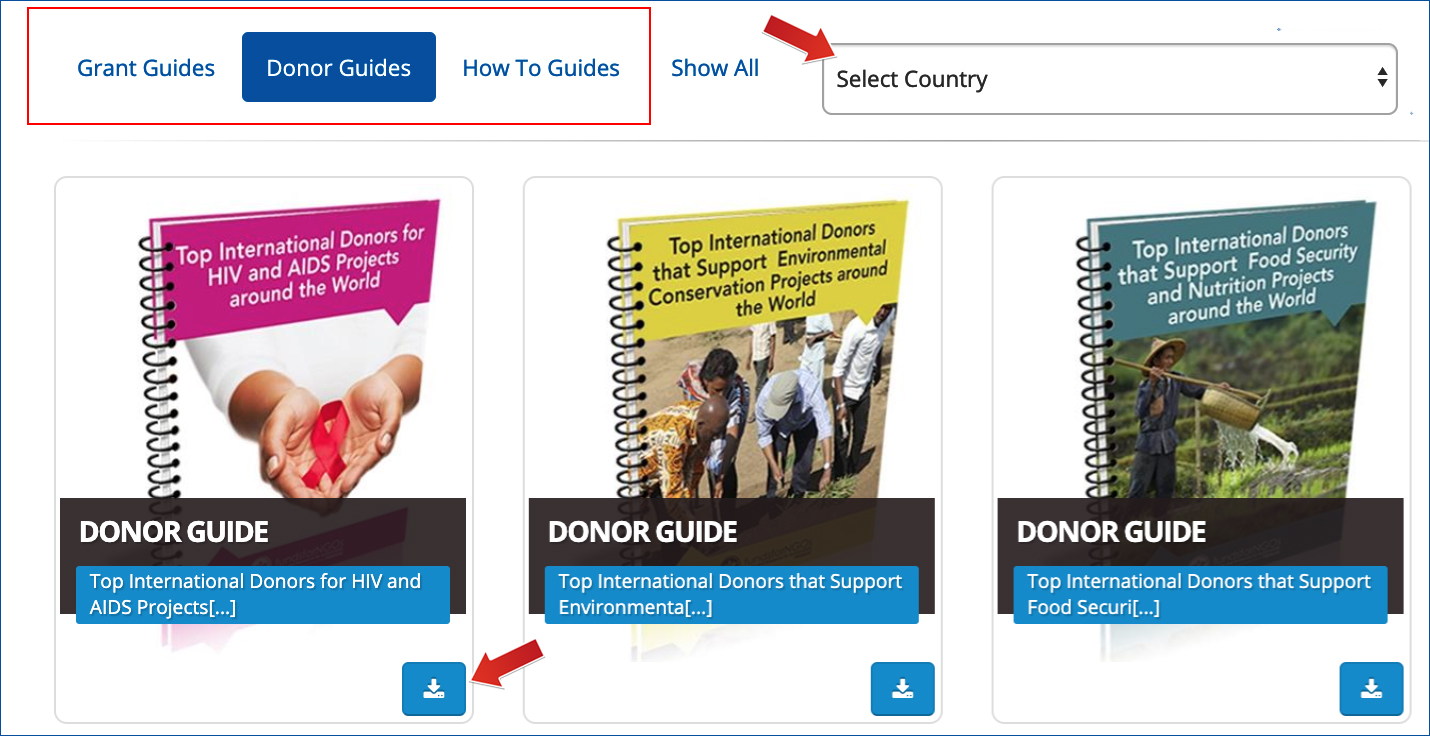Open the How To Guides tab
This screenshot has width=1430, height=736.
541,68
